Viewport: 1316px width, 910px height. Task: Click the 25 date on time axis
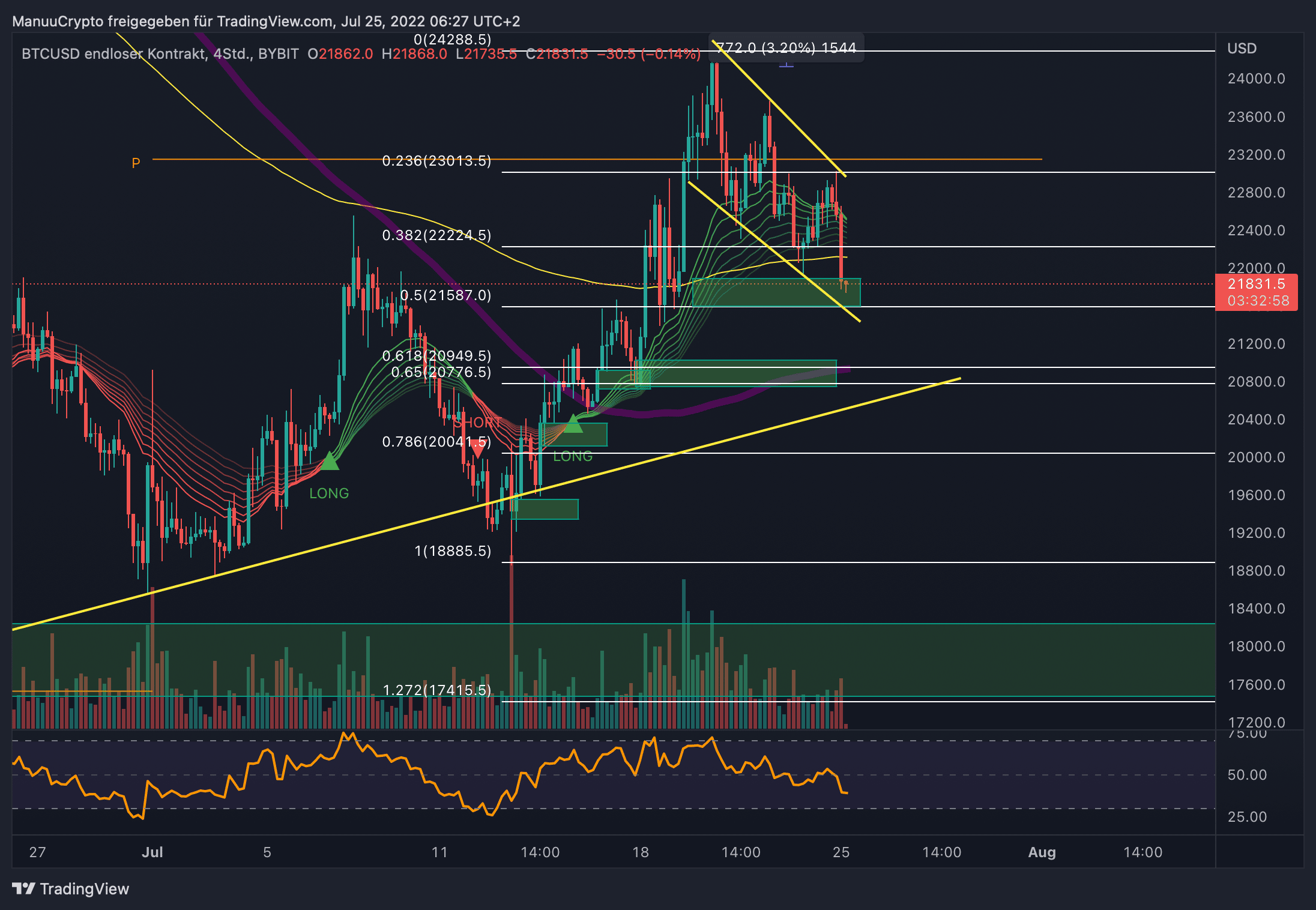(x=841, y=852)
